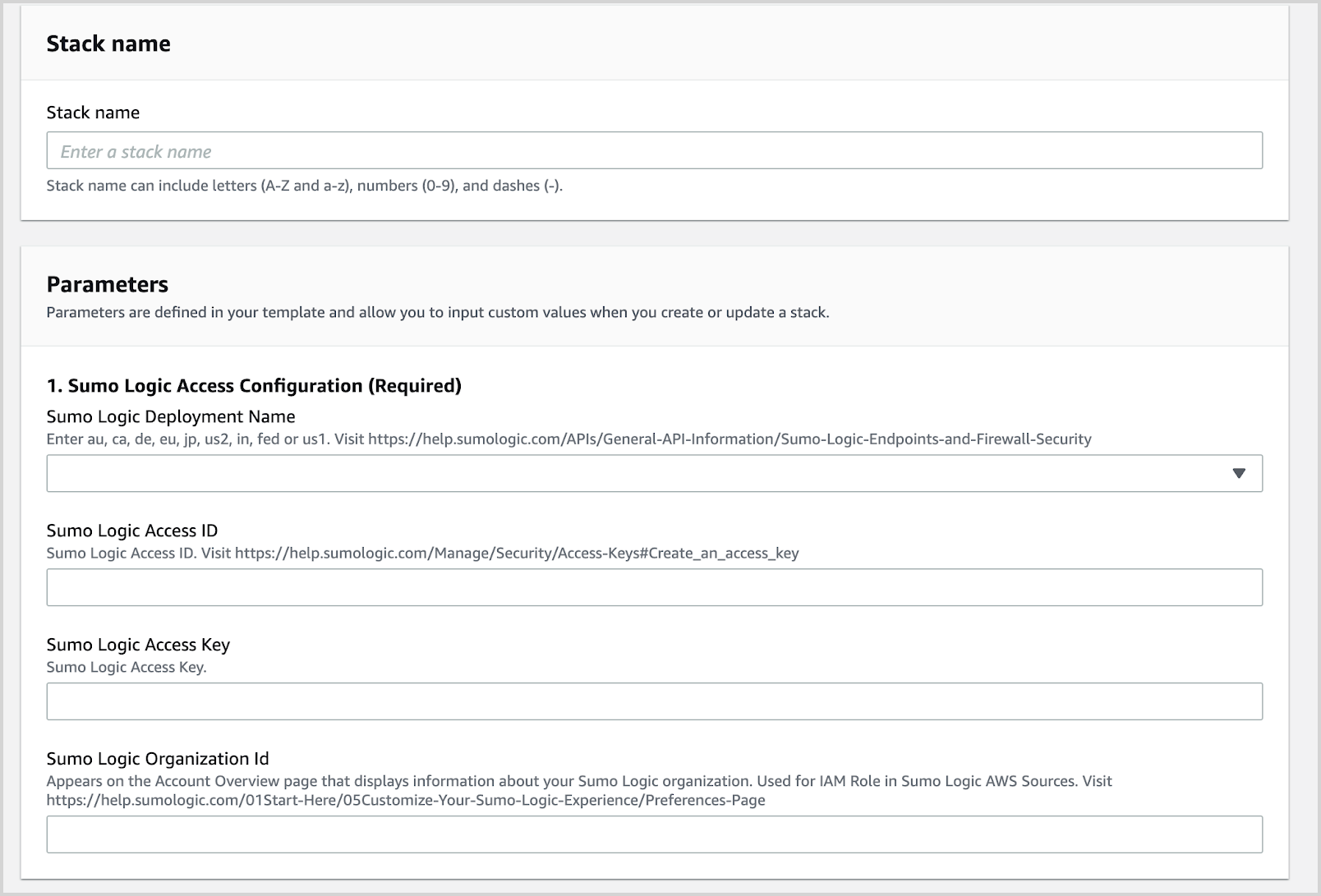The width and height of the screenshot is (1321, 896).
Task: Click the "Stack name" label above input
Action: click(93, 113)
